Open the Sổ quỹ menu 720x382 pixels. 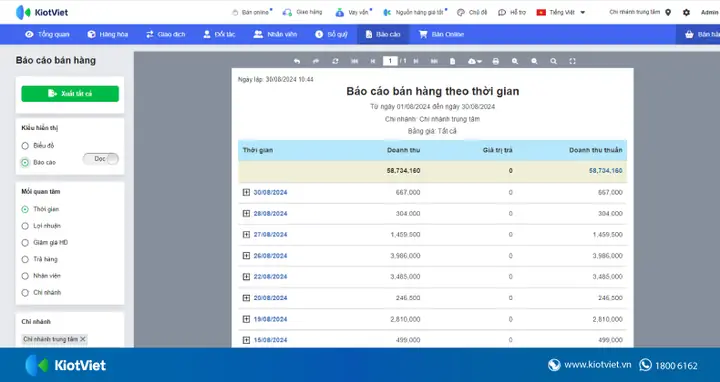[x=331, y=34]
